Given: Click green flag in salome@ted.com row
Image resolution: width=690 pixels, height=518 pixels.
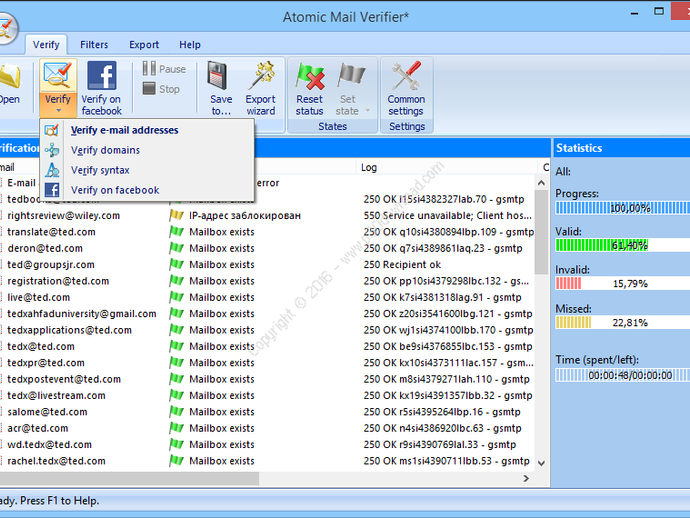Looking at the screenshot, I should pyautogui.click(x=176, y=411).
